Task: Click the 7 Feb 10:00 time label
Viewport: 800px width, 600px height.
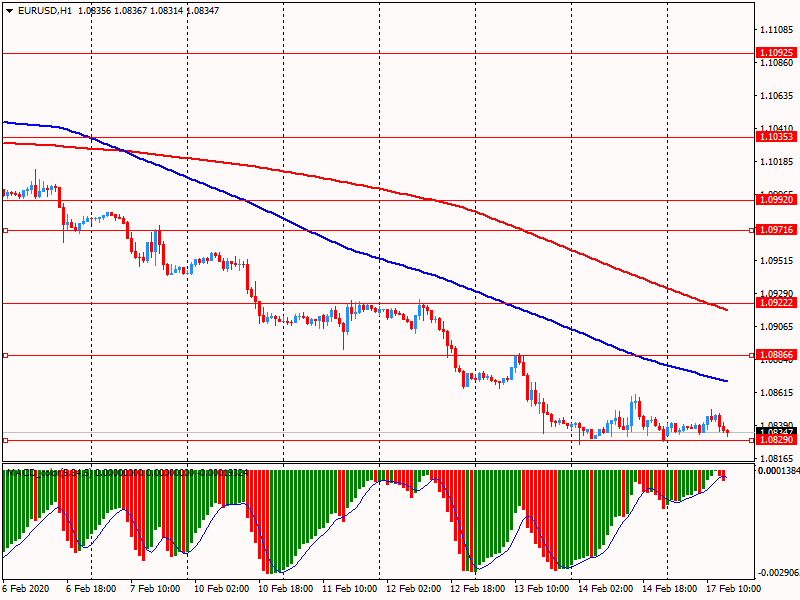Action: pos(155,588)
